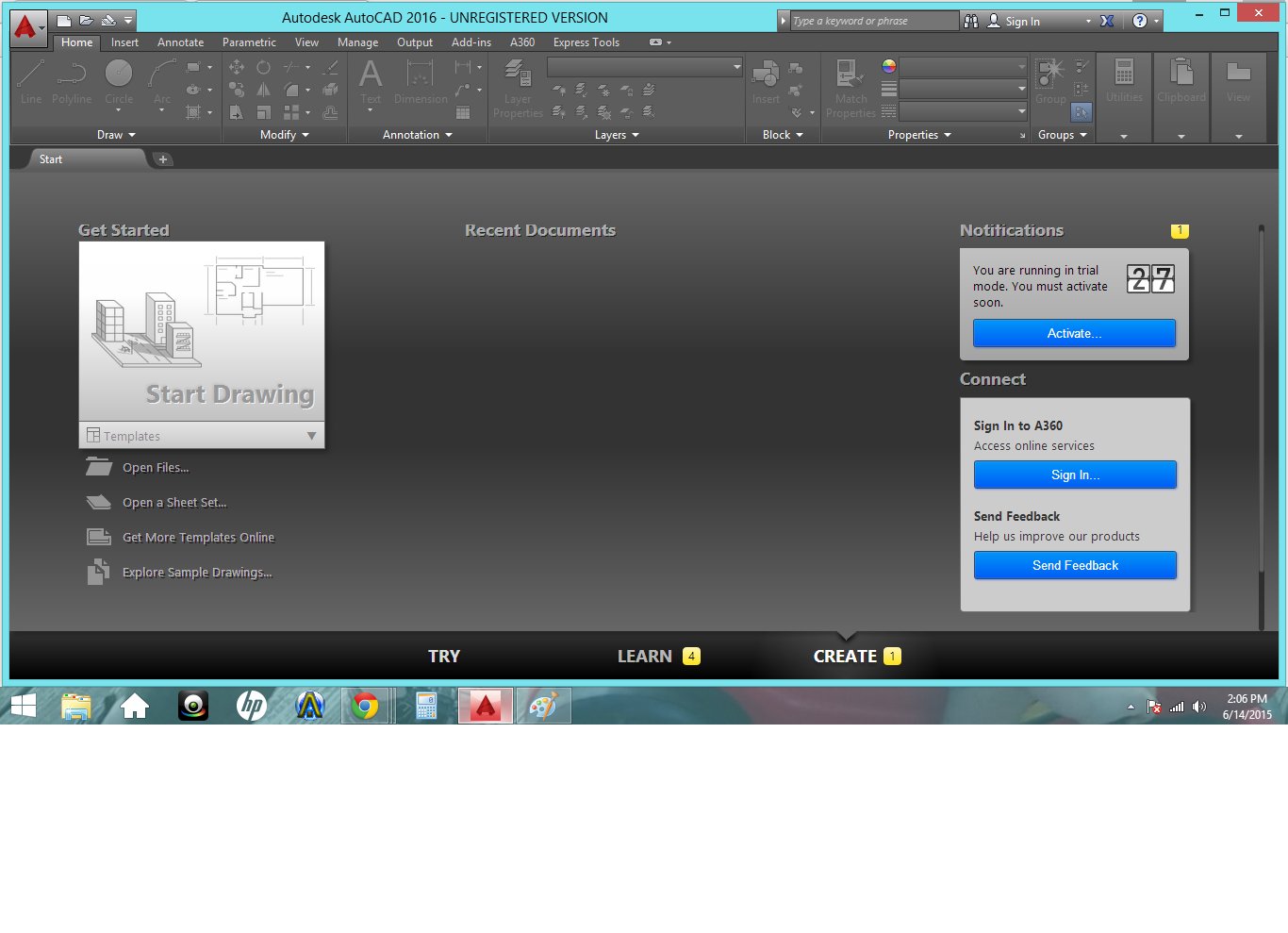Expand the Annotation panel flyout
Image resolution: width=1288 pixels, height=933 pixels.
[x=418, y=135]
